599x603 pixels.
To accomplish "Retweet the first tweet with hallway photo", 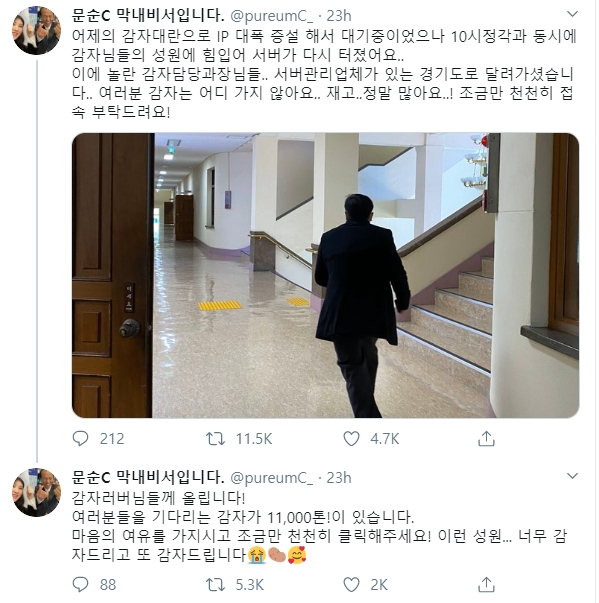I will (215, 438).
